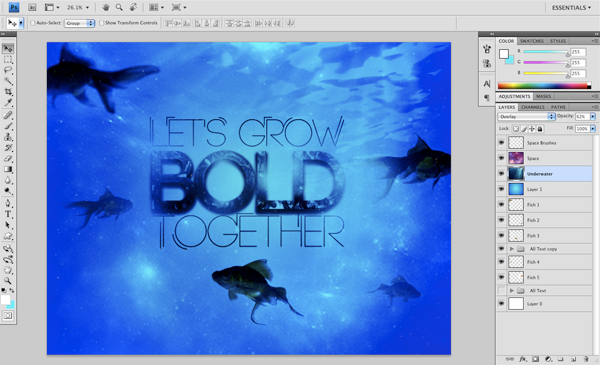600x365 pixels.
Task: Select the Path Selection tool
Action: [8, 225]
